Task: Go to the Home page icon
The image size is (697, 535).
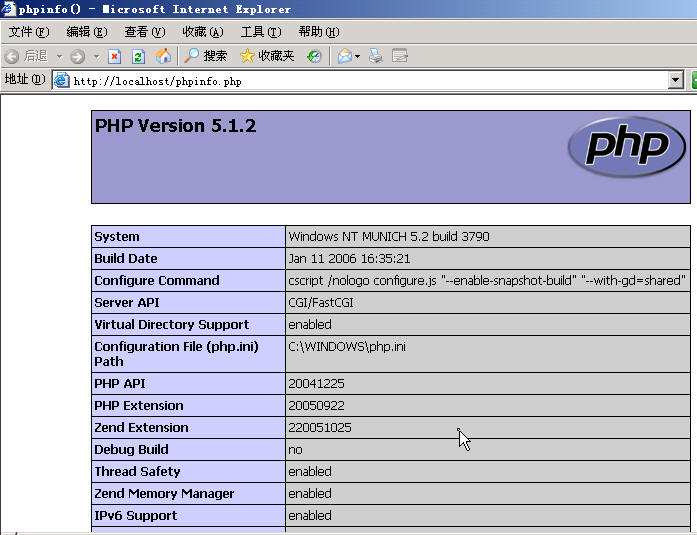Action: (x=163, y=56)
